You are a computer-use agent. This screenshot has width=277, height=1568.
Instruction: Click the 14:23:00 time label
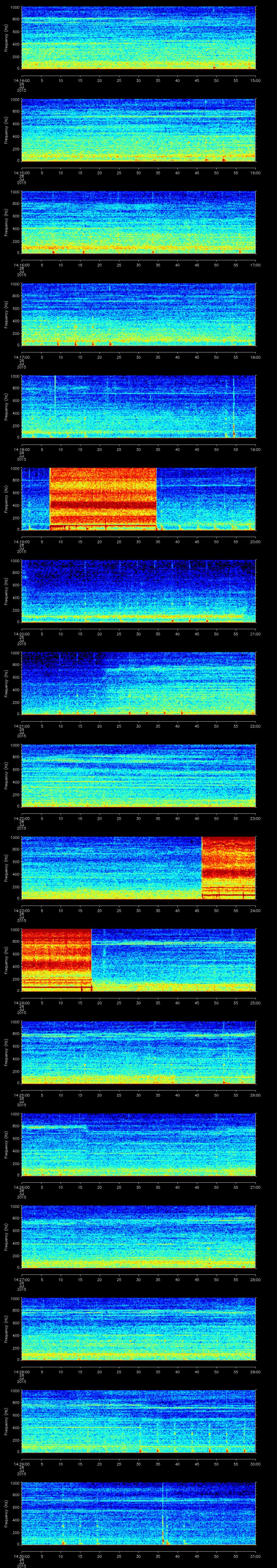21,910
